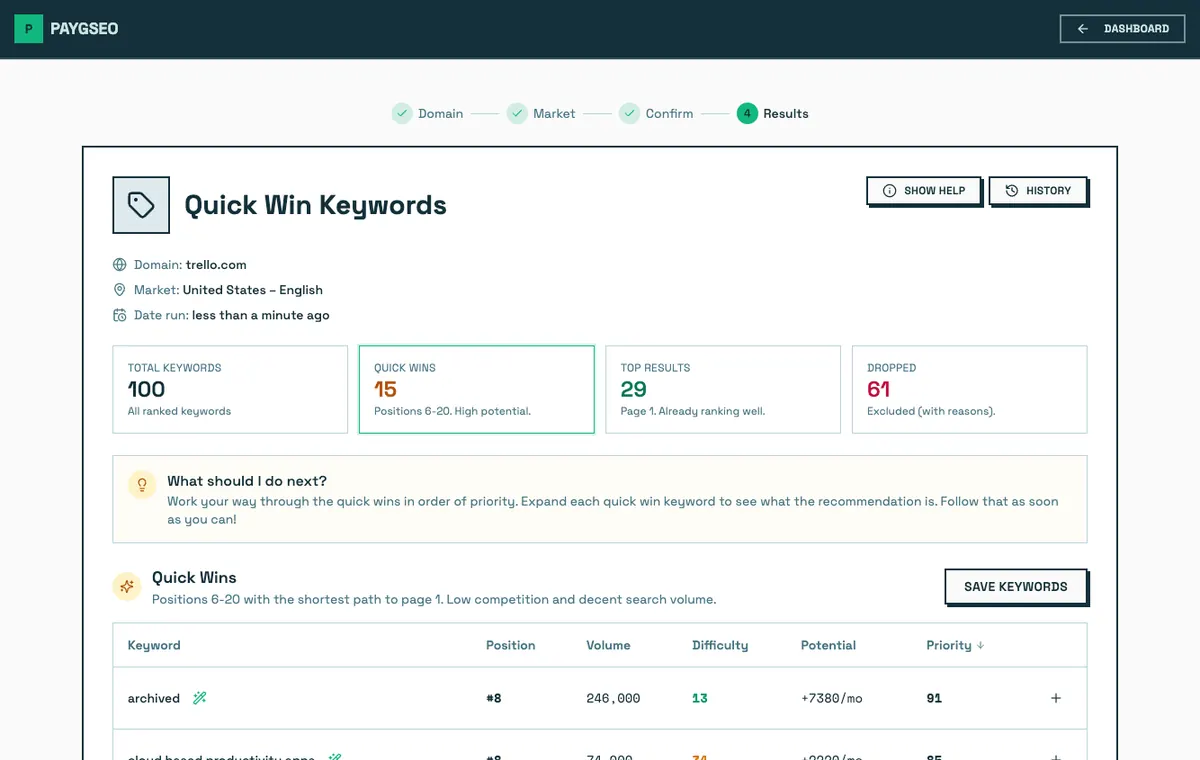Click the 246,000 volume value

click(x=613, y=698)
